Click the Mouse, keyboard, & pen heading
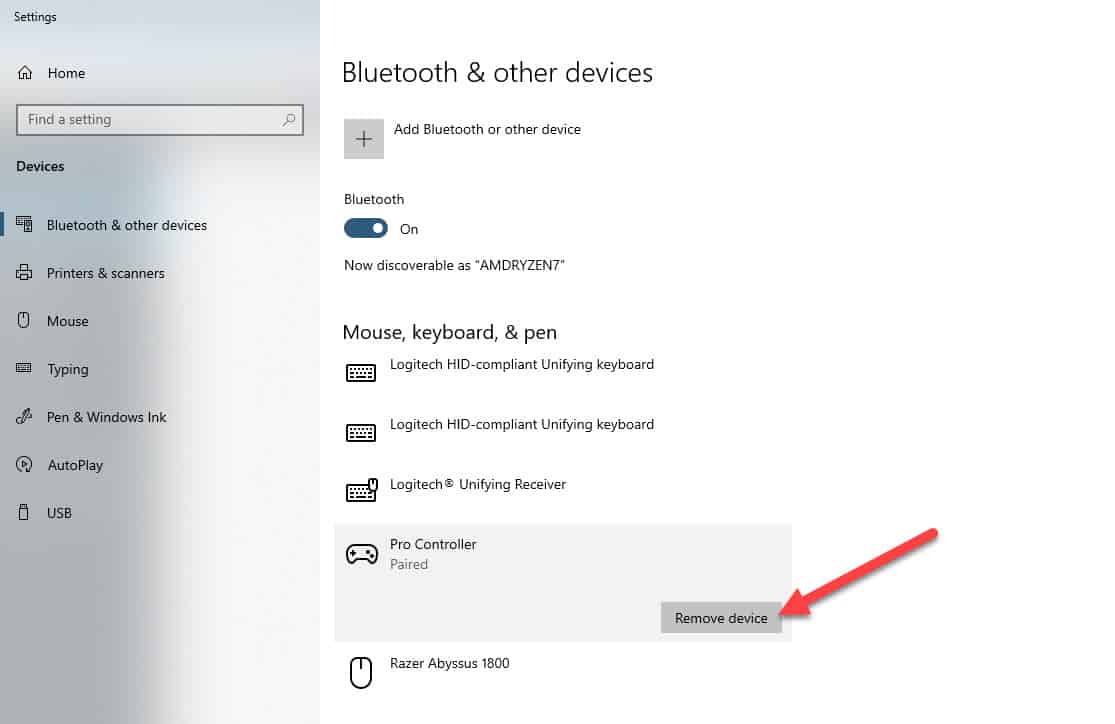 point(449,333)
